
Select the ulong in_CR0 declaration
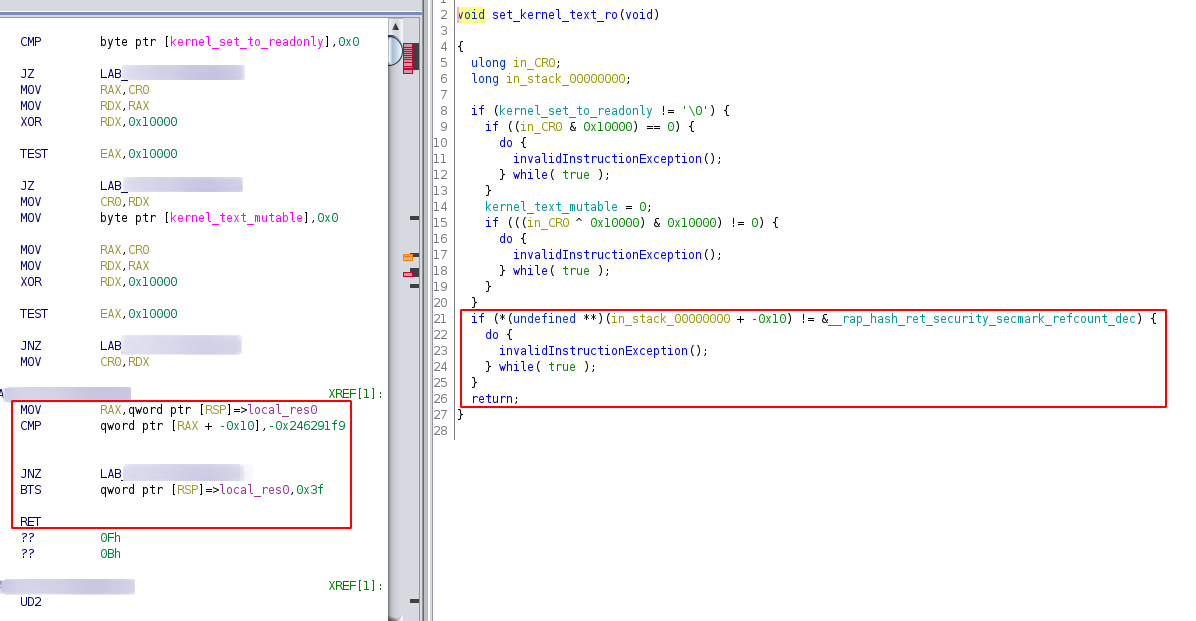[516, 63]
